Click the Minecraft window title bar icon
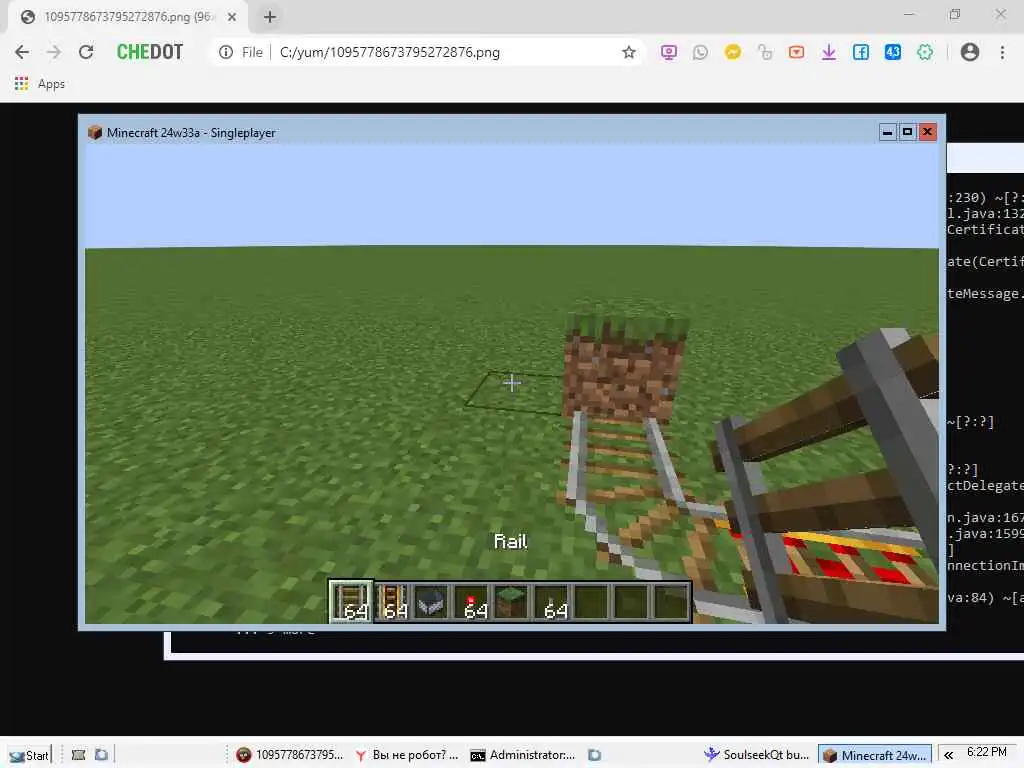 click(x=95, y=133)
